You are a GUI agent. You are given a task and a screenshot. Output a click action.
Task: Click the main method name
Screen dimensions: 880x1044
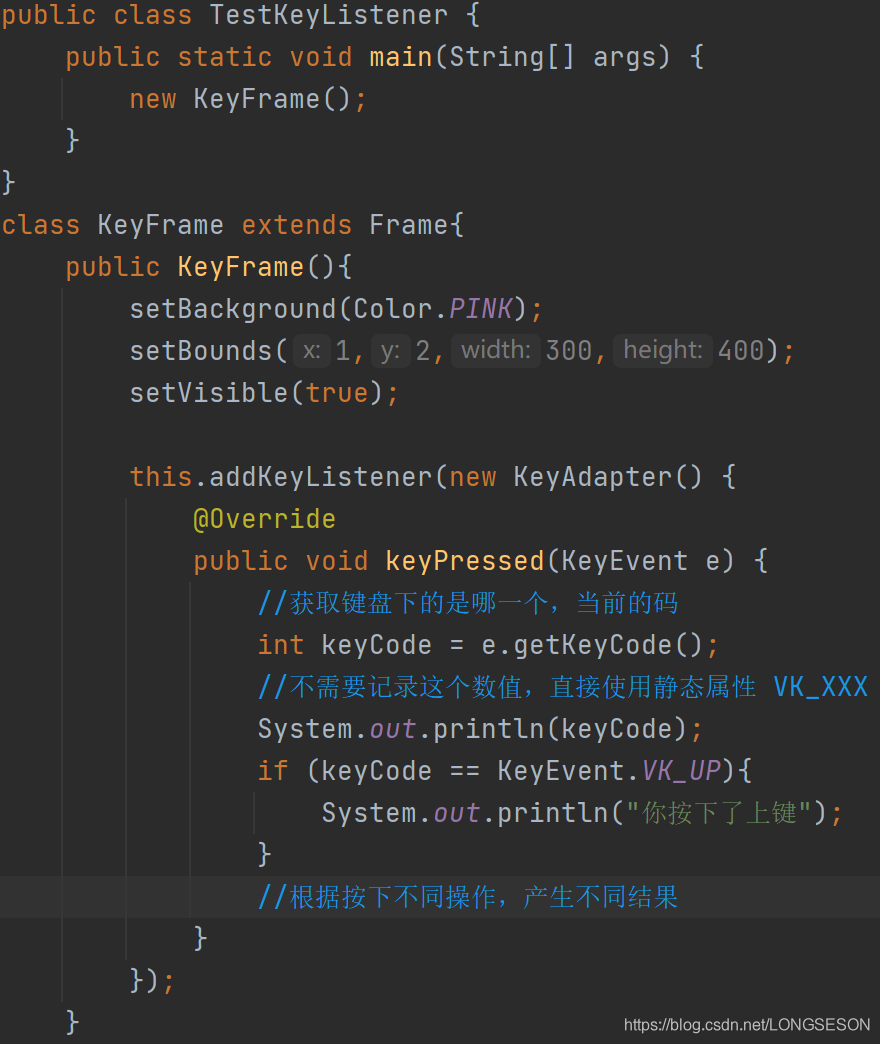click(401, 57)
